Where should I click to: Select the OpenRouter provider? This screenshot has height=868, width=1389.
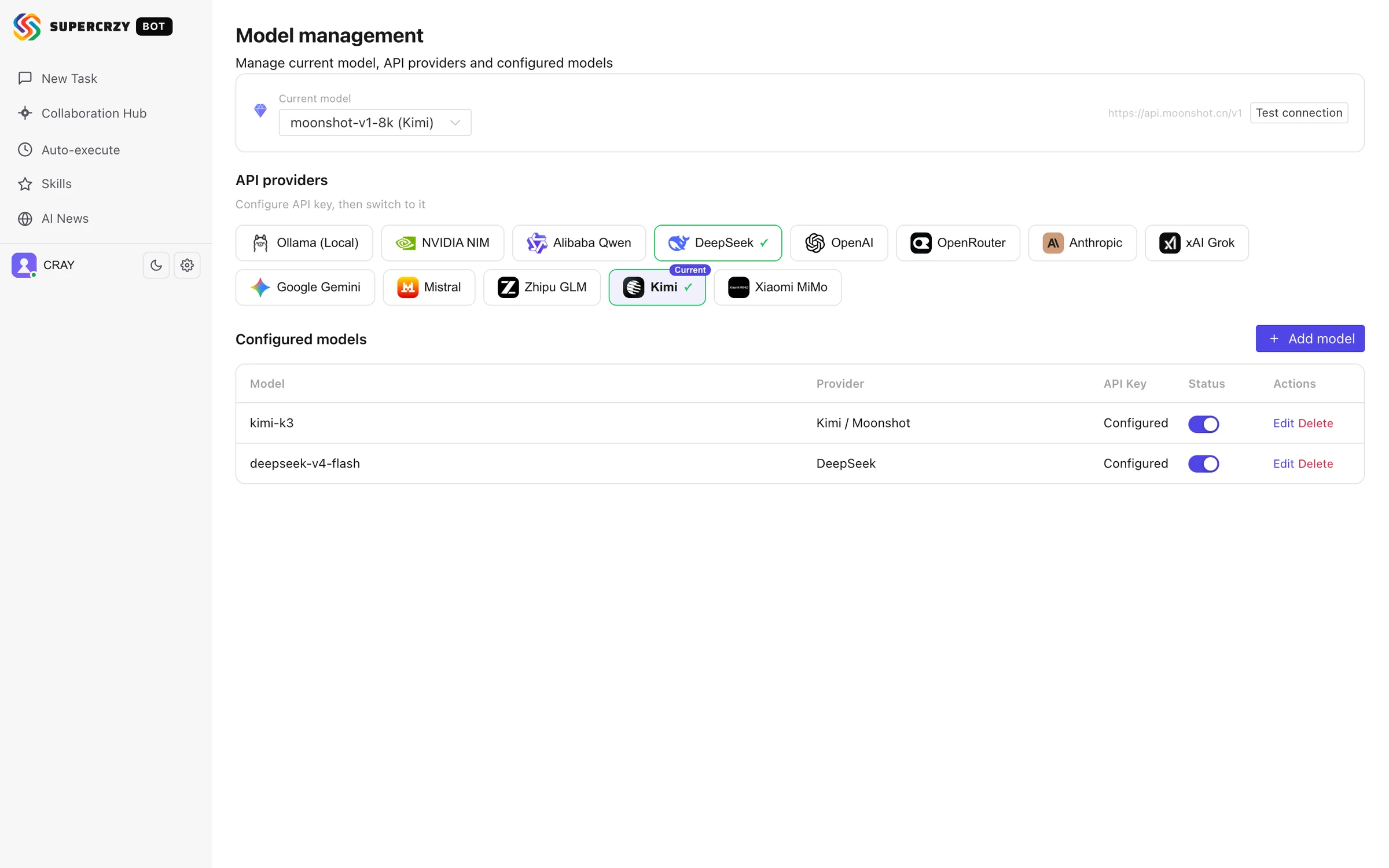pos(958,243)
